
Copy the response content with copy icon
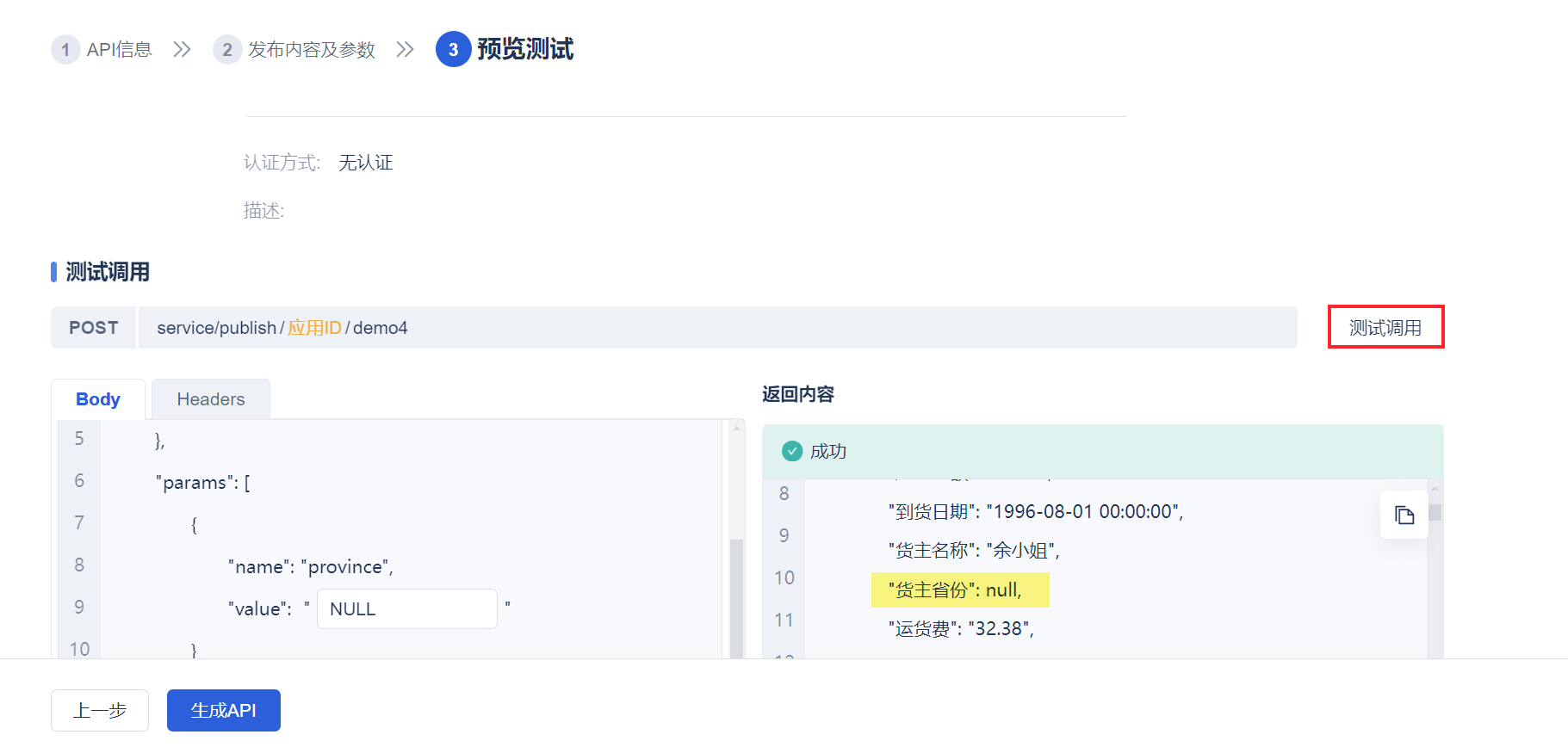1404,515
